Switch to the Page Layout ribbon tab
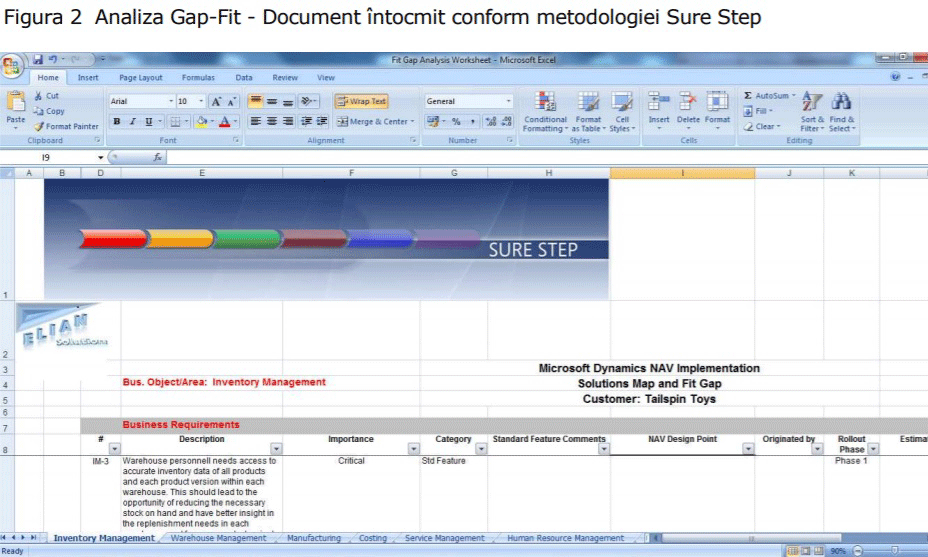 coord(140,77)
